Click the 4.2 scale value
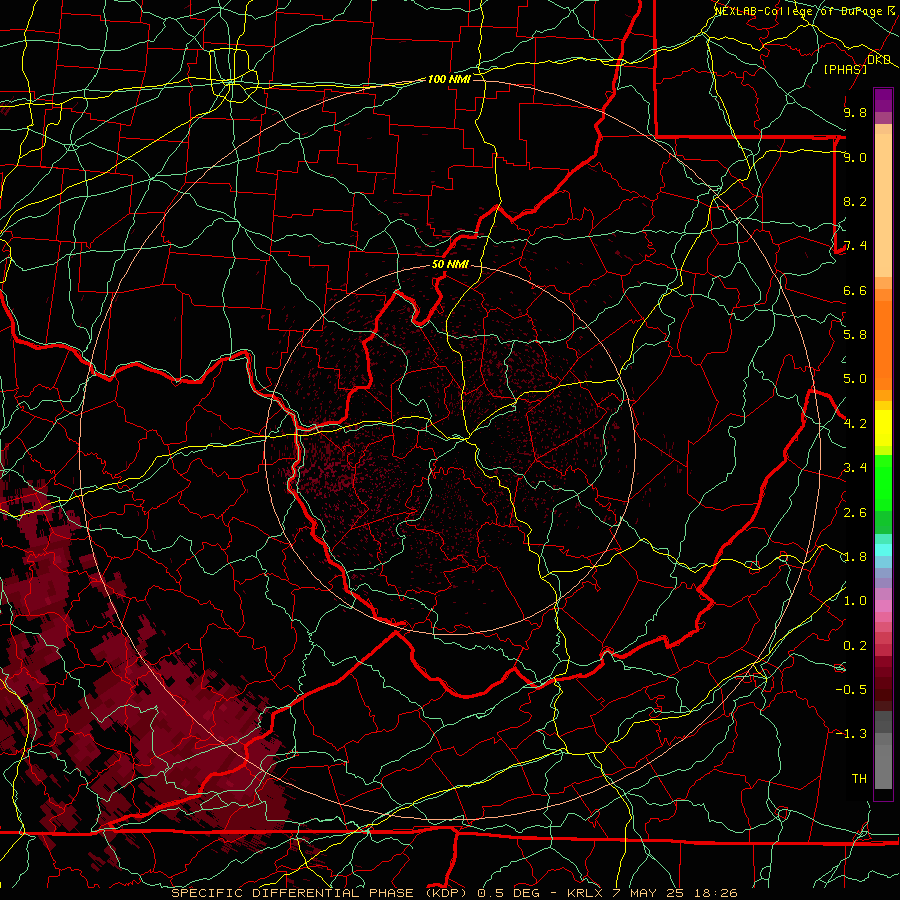The width and height of the screenshot is (900, 900). (855, 424)
